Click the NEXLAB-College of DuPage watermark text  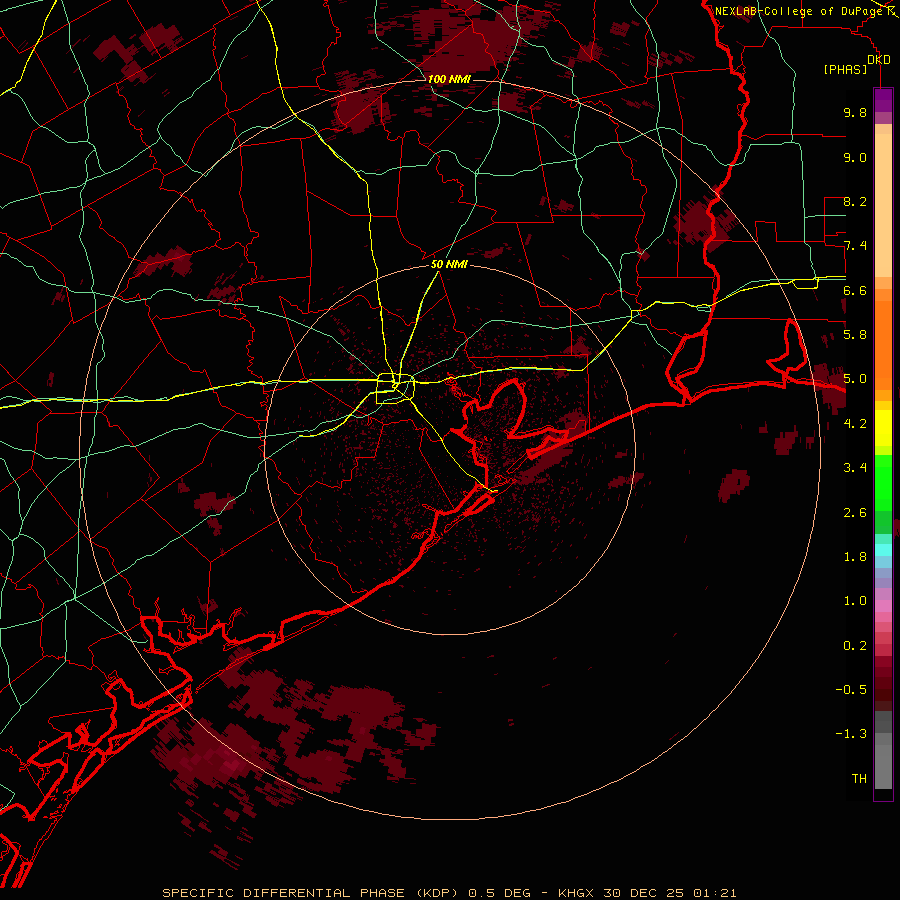click(800, 11)
